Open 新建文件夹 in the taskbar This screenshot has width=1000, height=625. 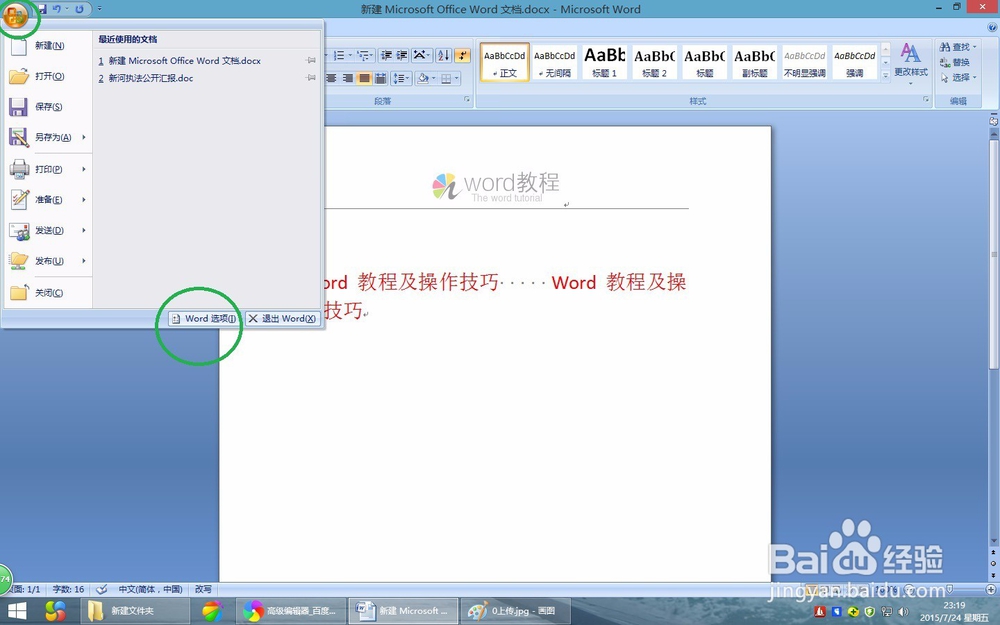(135, 611)
